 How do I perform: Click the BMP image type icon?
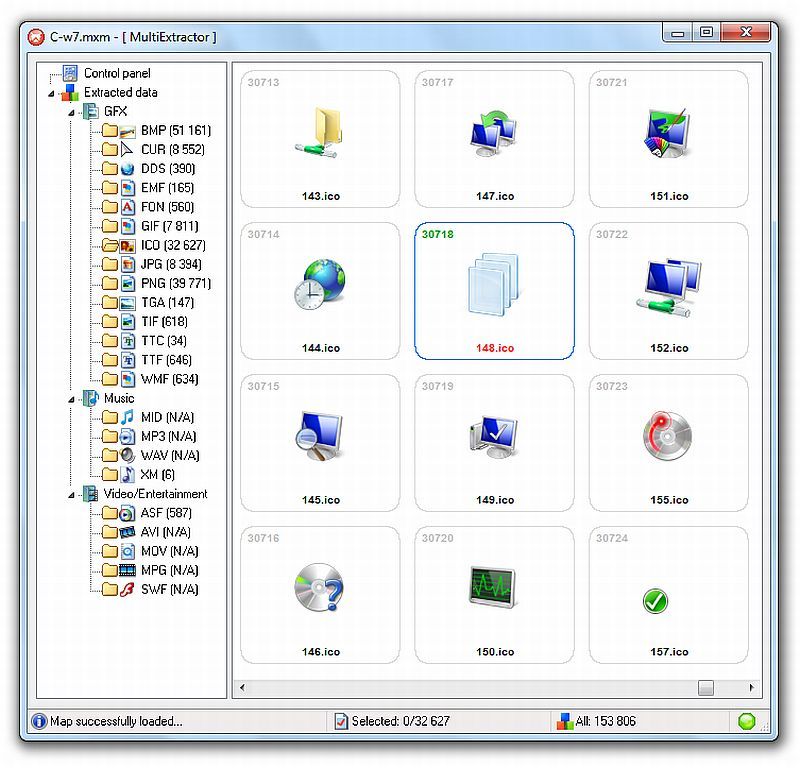(128, 132)
